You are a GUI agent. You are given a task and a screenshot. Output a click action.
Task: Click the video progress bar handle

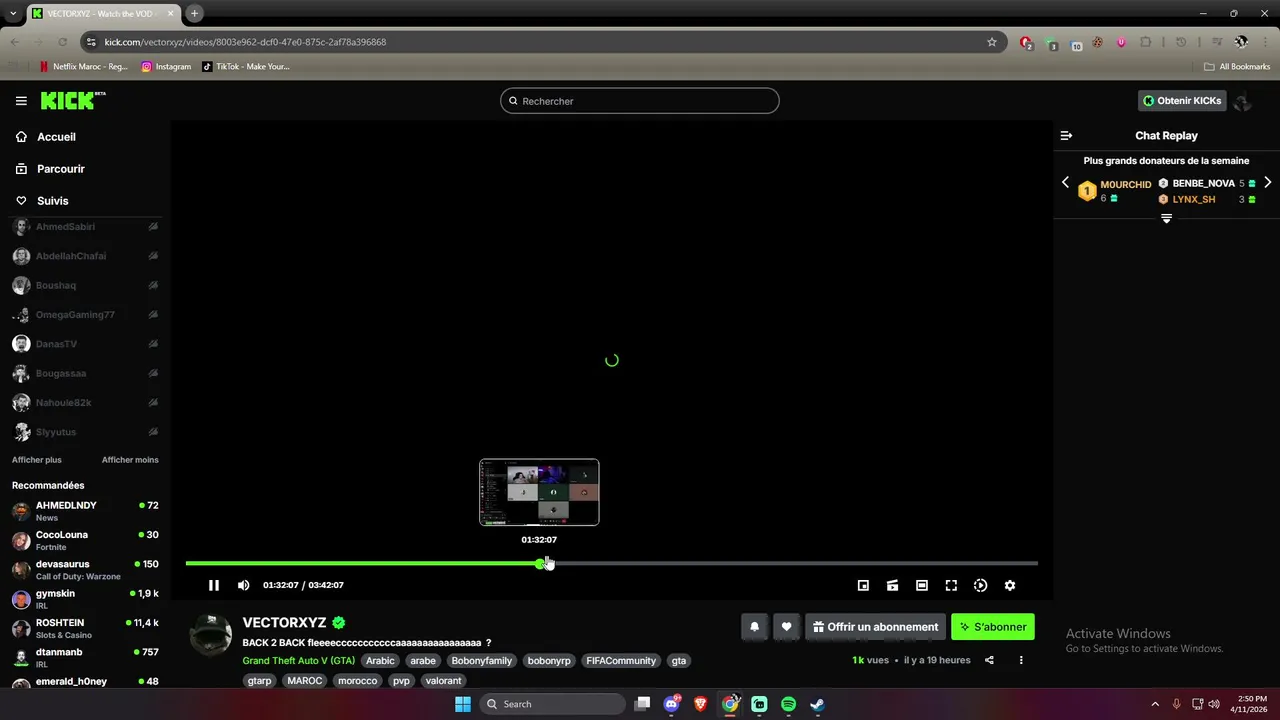[541, 564]
